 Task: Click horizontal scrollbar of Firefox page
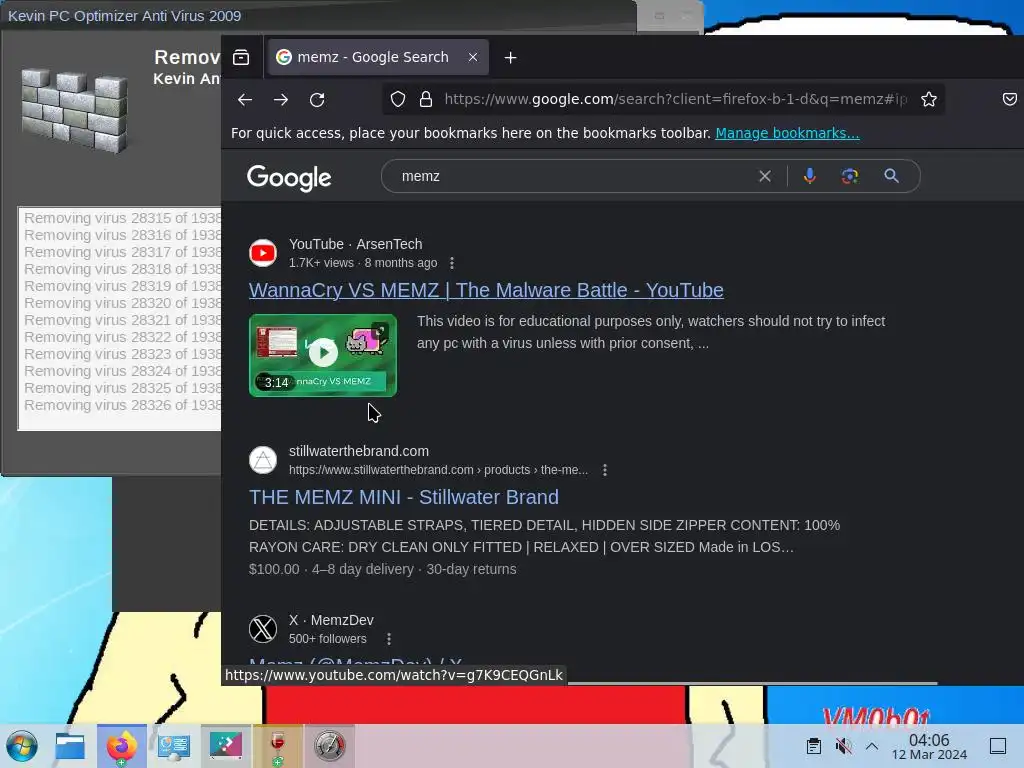(753, 683)
